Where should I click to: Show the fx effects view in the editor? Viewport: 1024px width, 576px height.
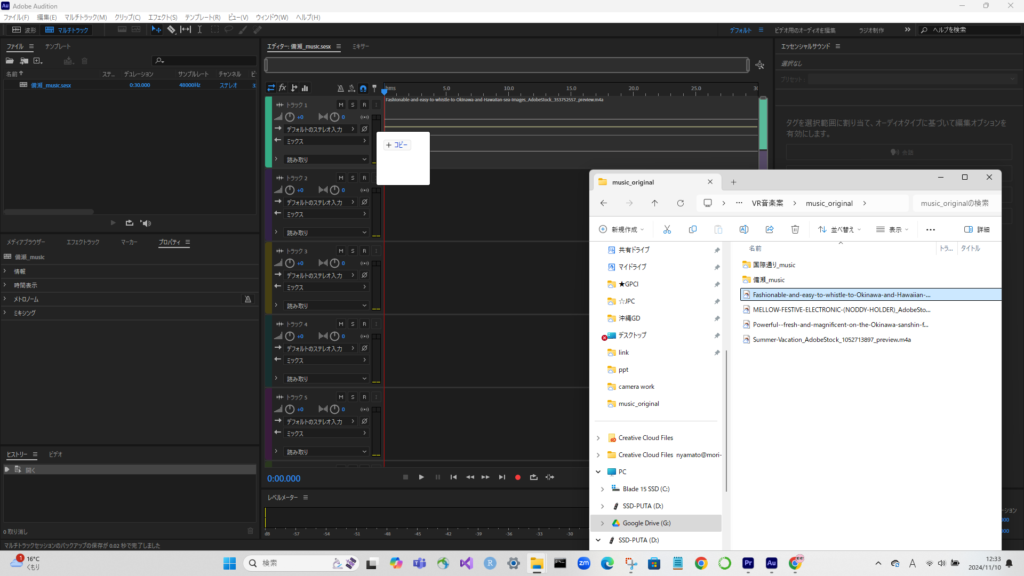click(283, 88)
